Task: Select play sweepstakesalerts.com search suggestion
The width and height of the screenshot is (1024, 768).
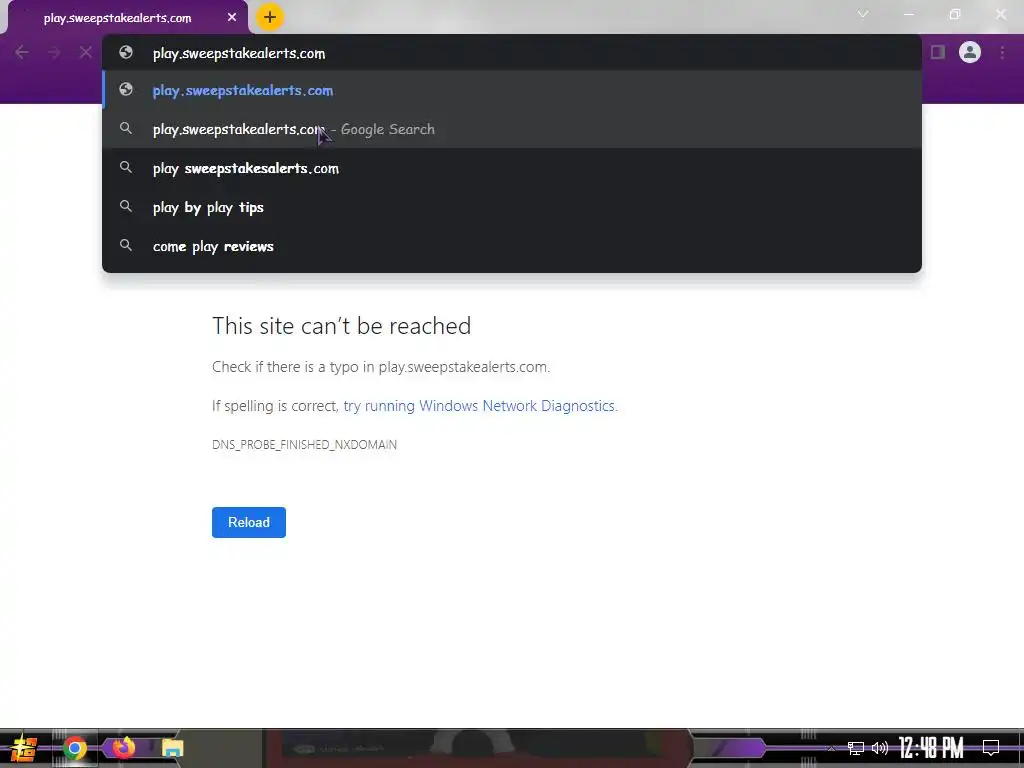Action: [x=512, y=168]
